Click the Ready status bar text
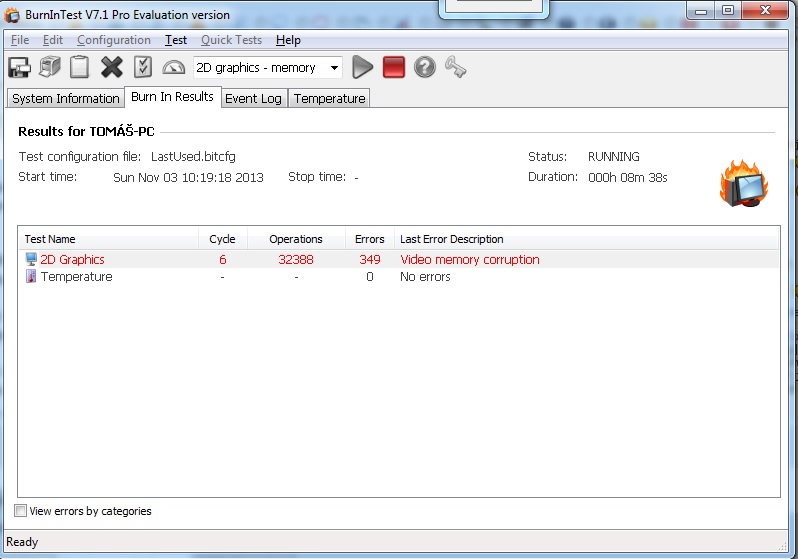 (x=22, y=542)
